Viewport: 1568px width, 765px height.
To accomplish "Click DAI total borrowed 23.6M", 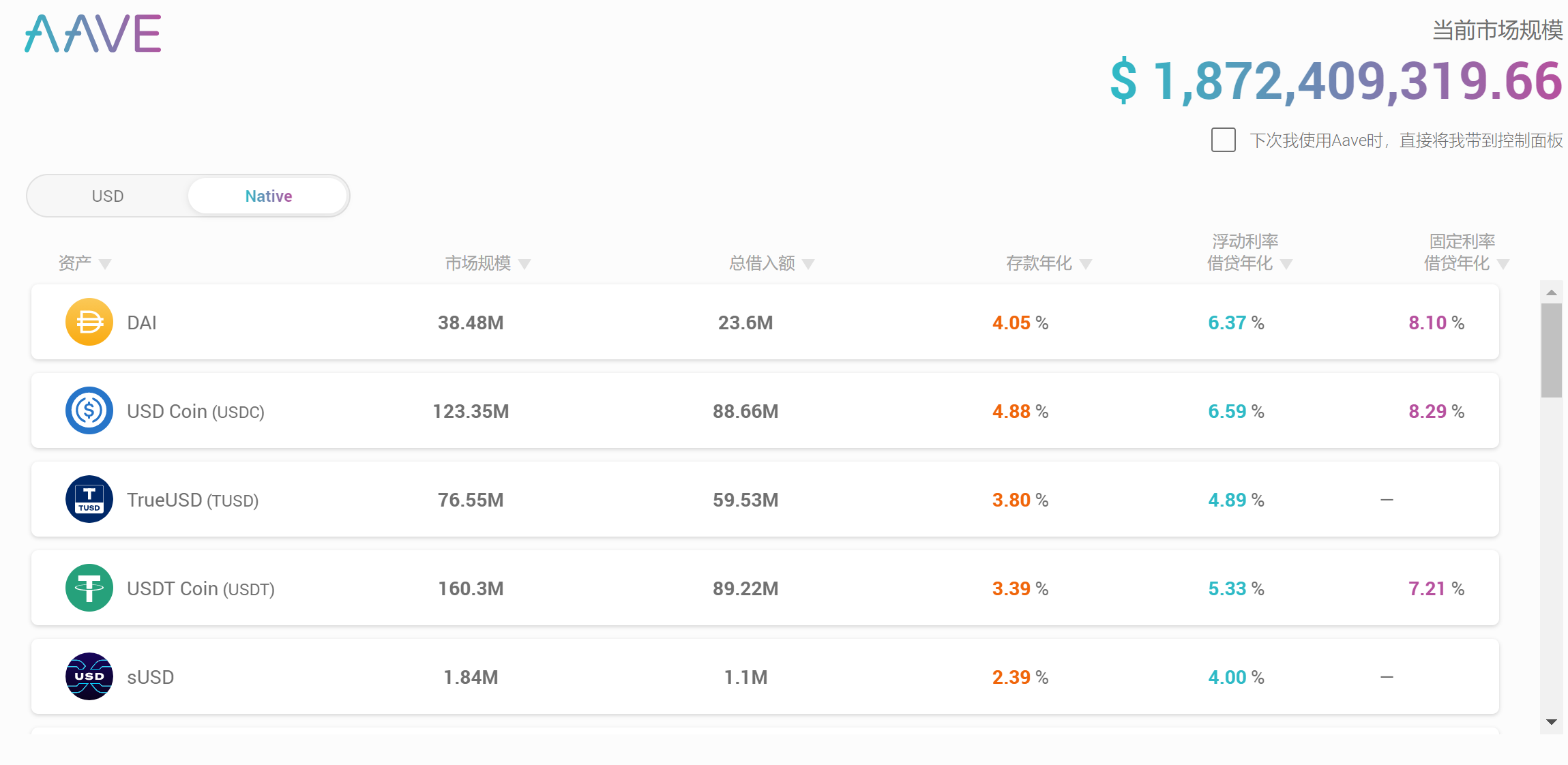I will coord(745,322).
